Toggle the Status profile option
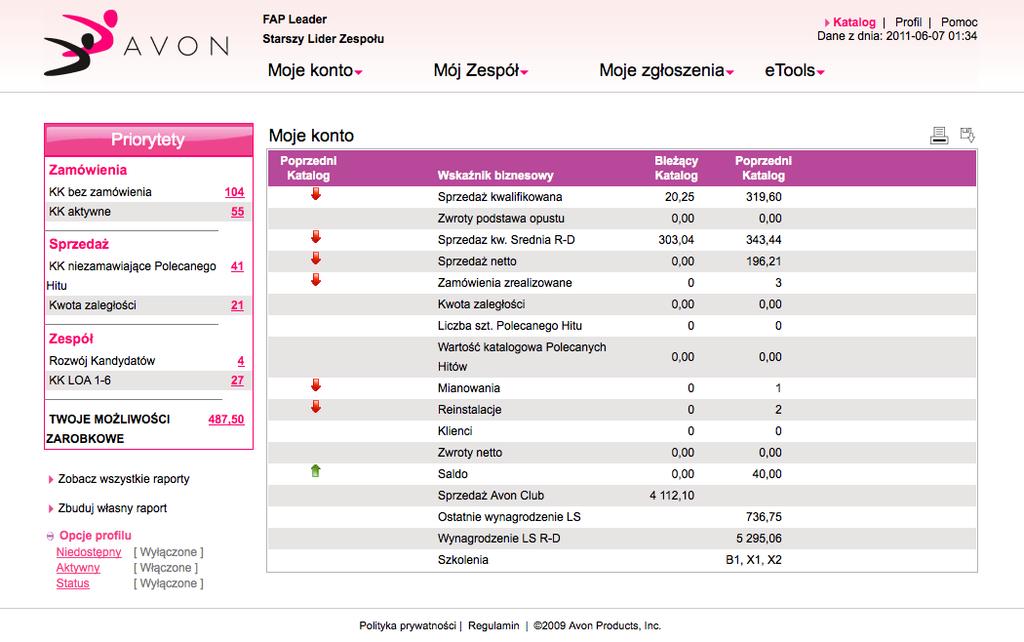The image size is (1024, 642). [x=72, y=584]
